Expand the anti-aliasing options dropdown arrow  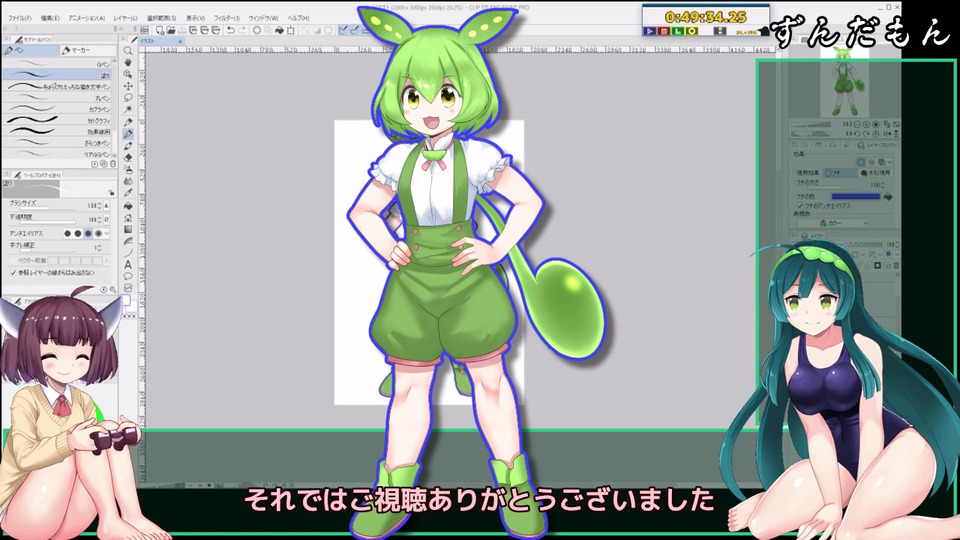coord(107,233)
